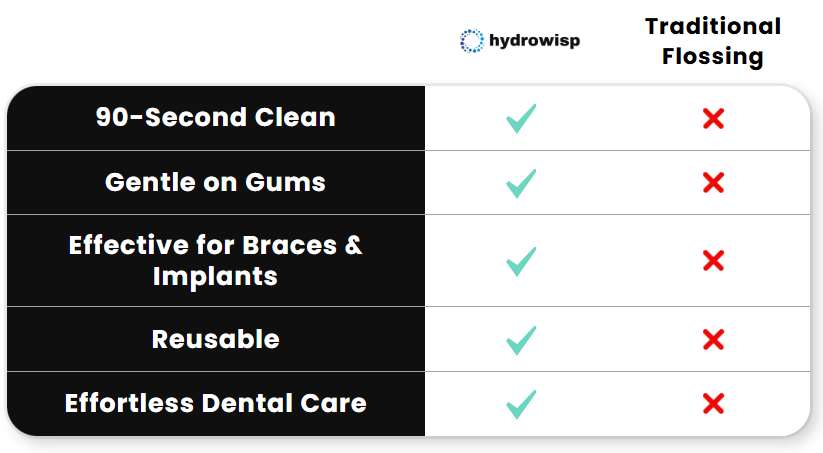Click the red X for Gentle on Gums
The height and width of the screenshot is (453, 823).
click(x=713, y=183)
